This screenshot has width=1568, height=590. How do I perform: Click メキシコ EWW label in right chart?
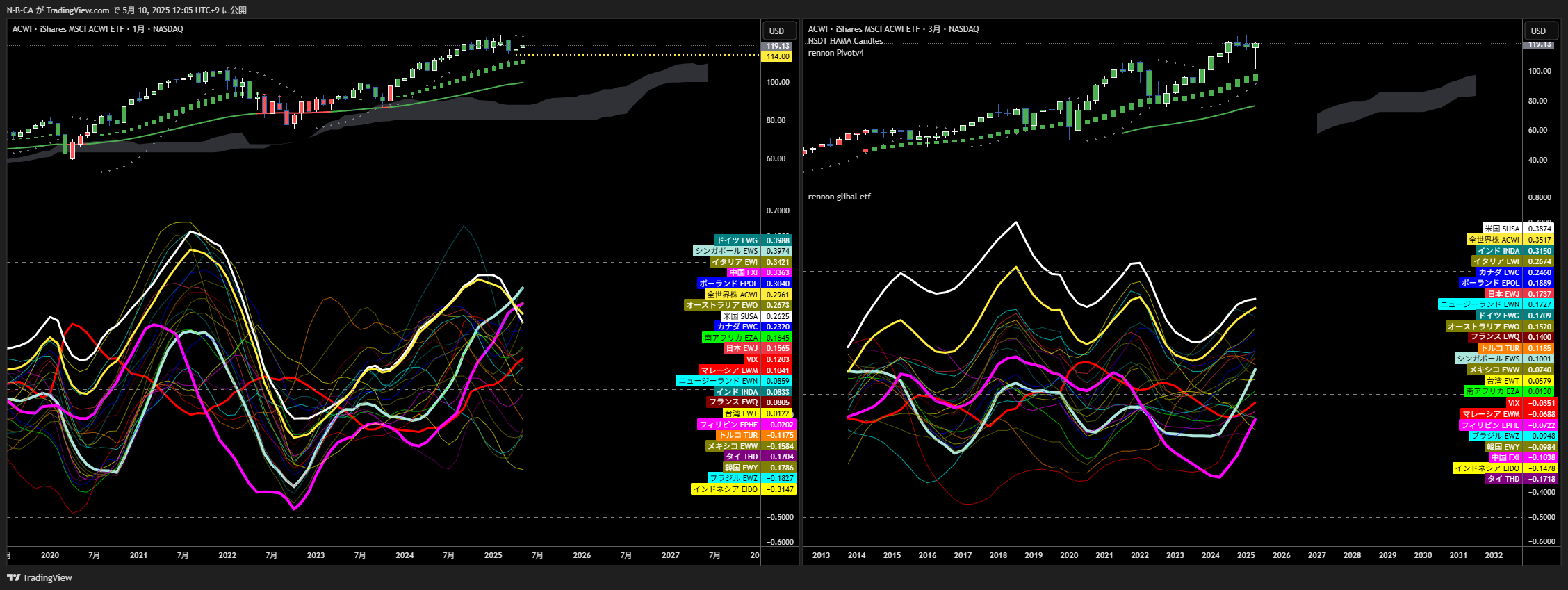tap(1494, 370)
